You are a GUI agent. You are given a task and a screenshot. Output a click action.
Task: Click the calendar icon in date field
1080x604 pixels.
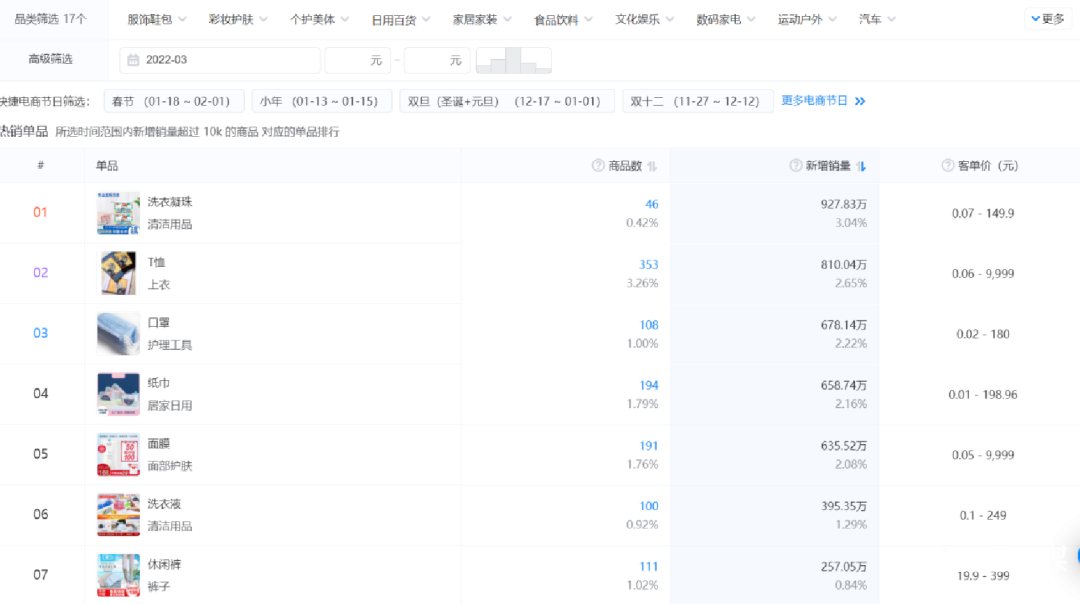click(133, 60)
